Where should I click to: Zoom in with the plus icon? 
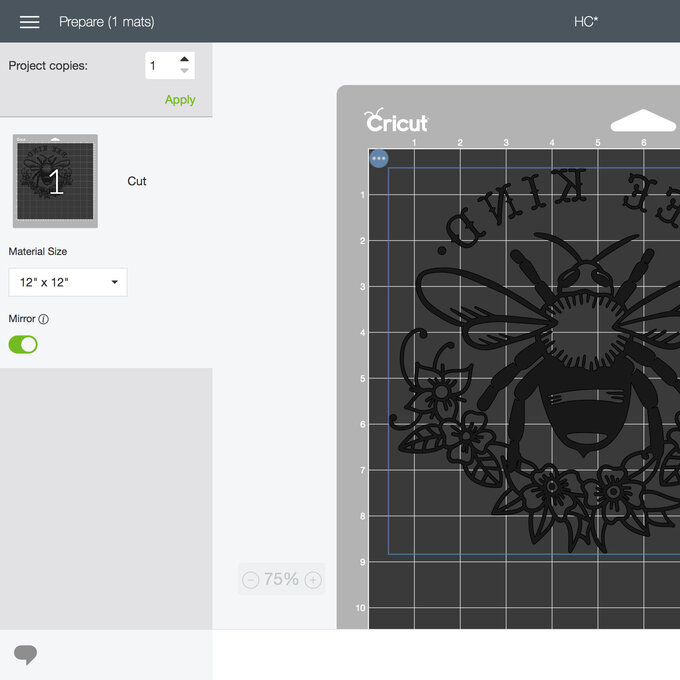click(x=313, y=580)
